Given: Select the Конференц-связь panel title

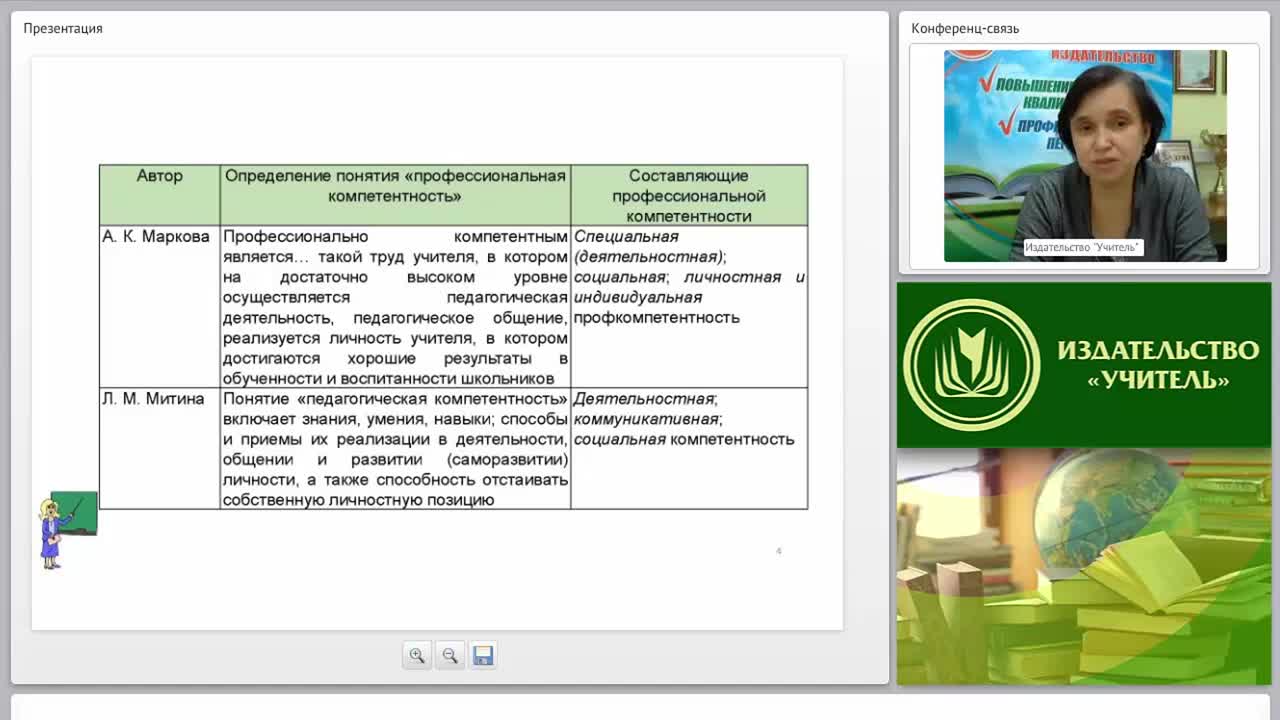Looking at the screenshot, I should point(965,28).
